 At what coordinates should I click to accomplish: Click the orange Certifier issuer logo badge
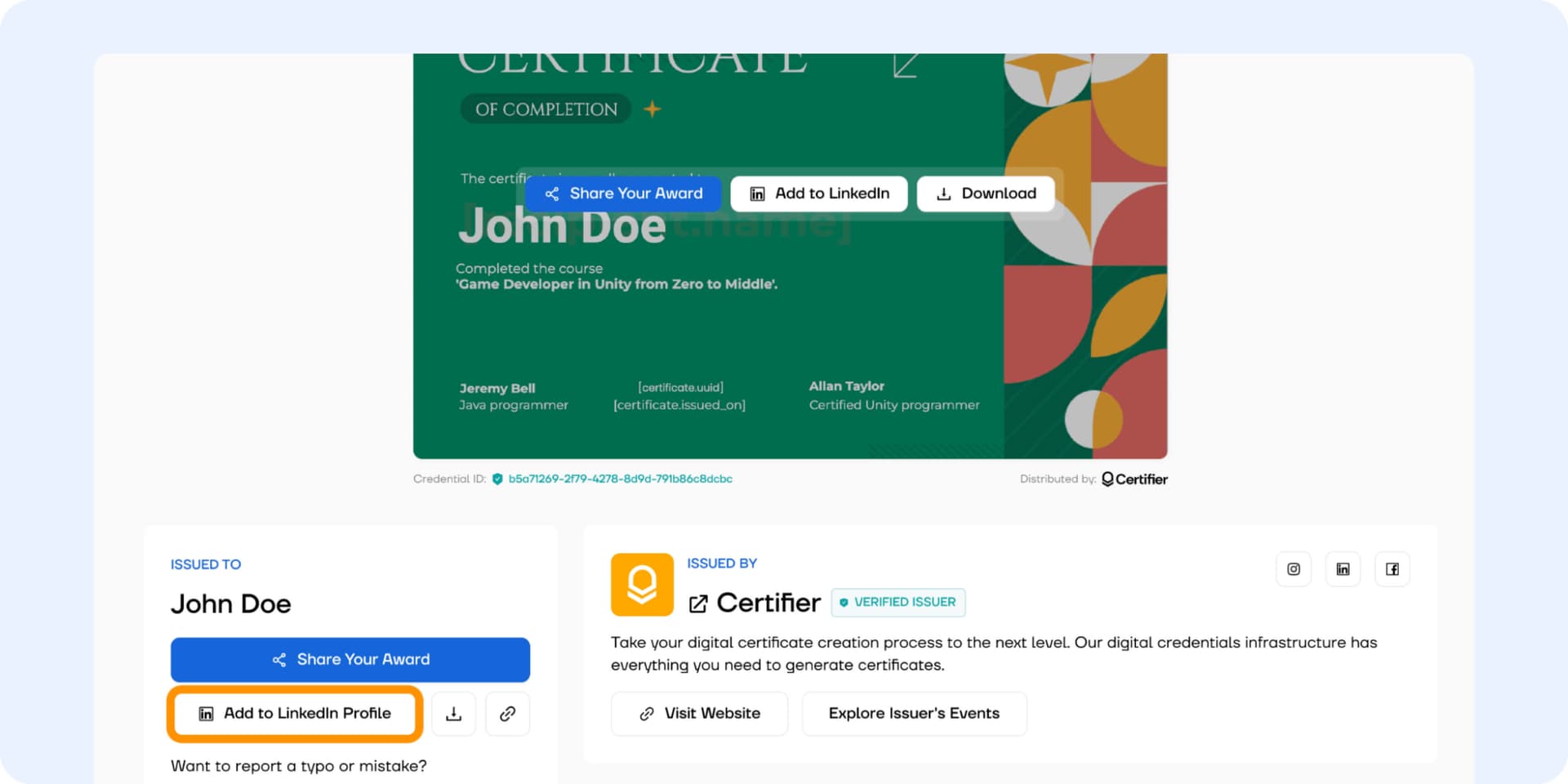pos(642,585)
